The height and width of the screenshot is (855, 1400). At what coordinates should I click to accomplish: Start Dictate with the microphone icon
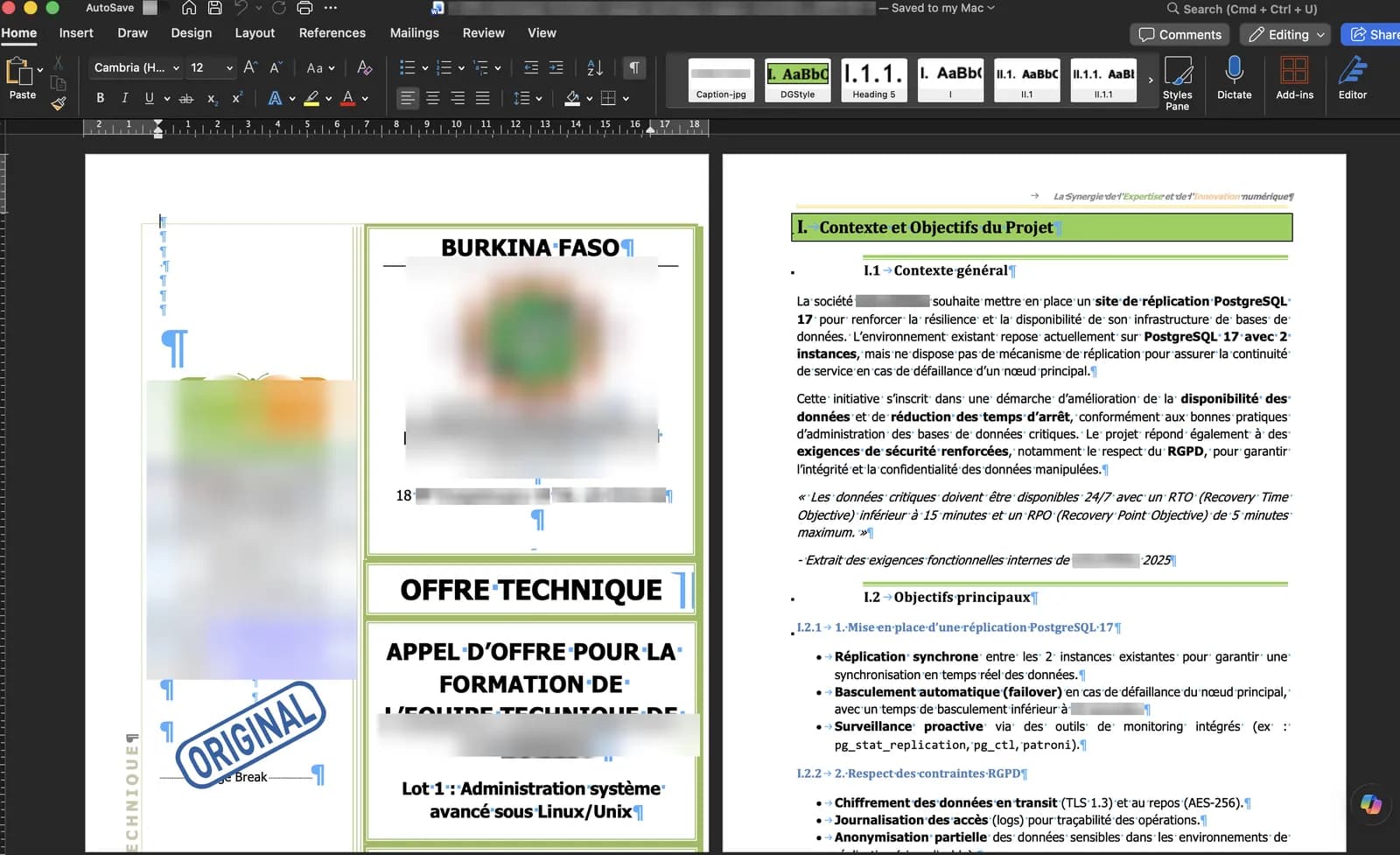(1234, 79)
